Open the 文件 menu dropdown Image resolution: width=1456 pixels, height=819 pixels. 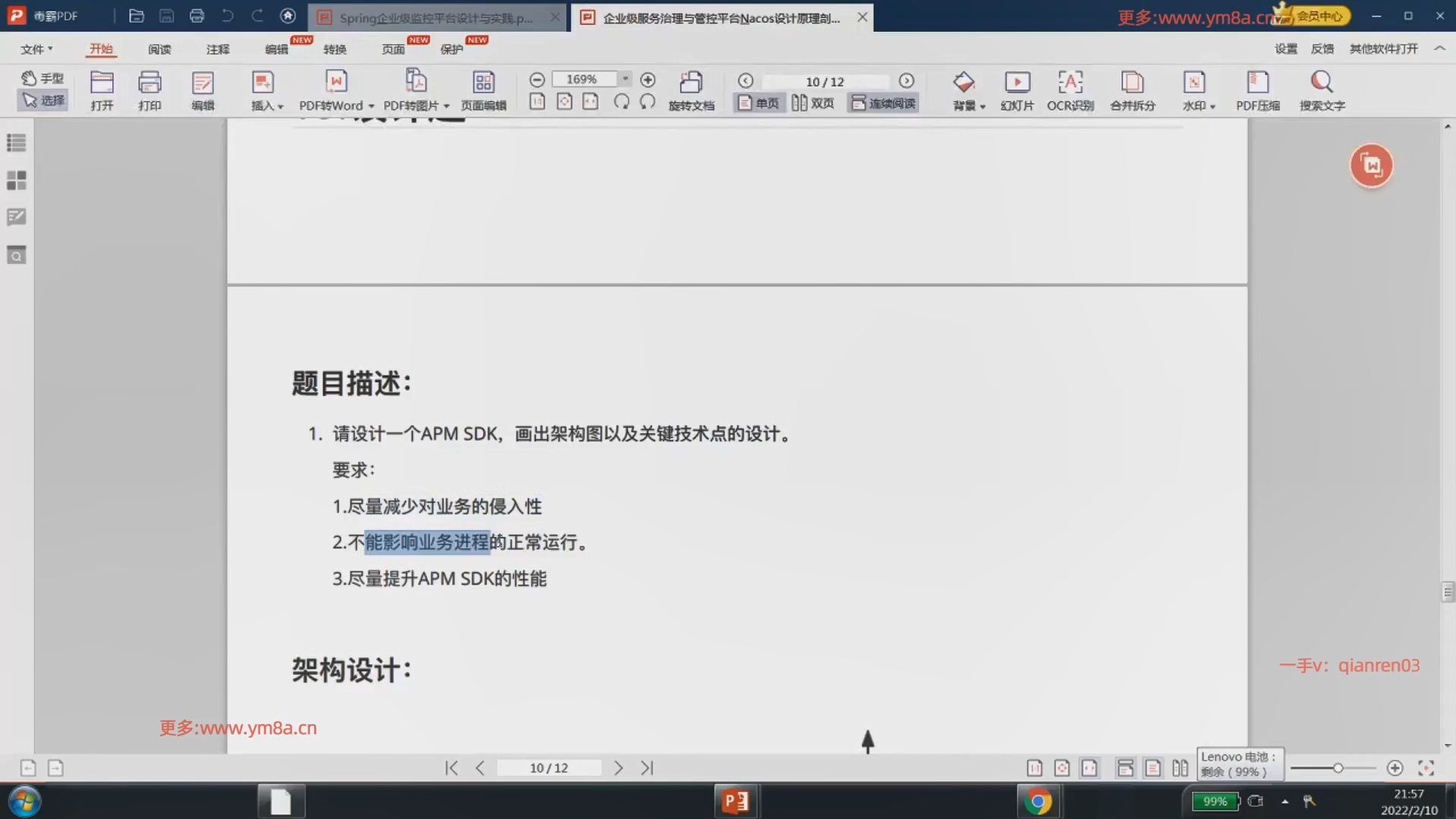[x=36, y=49]
